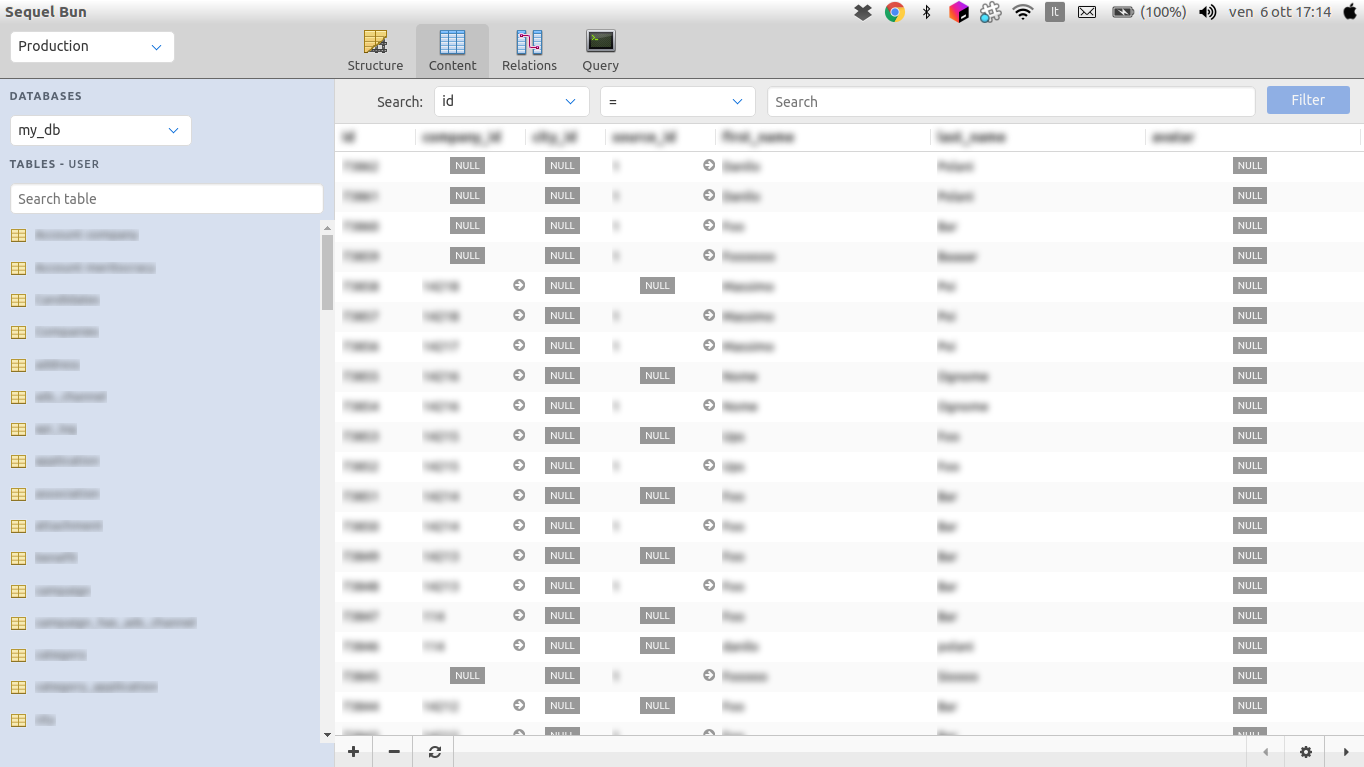Click the puzzle-piece tray icon
The image size is (1364, 767).
click(990, 12)
